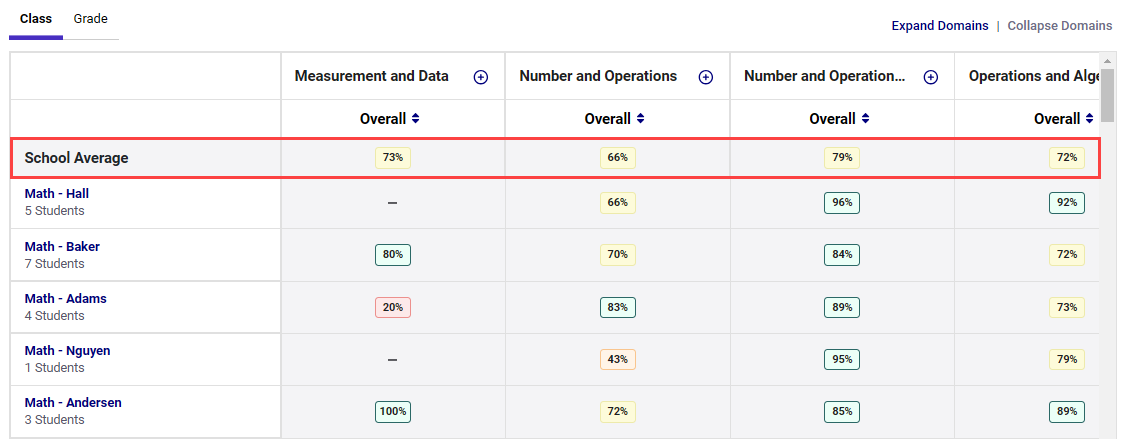Select School Average 79% score badge

(842, 158)
